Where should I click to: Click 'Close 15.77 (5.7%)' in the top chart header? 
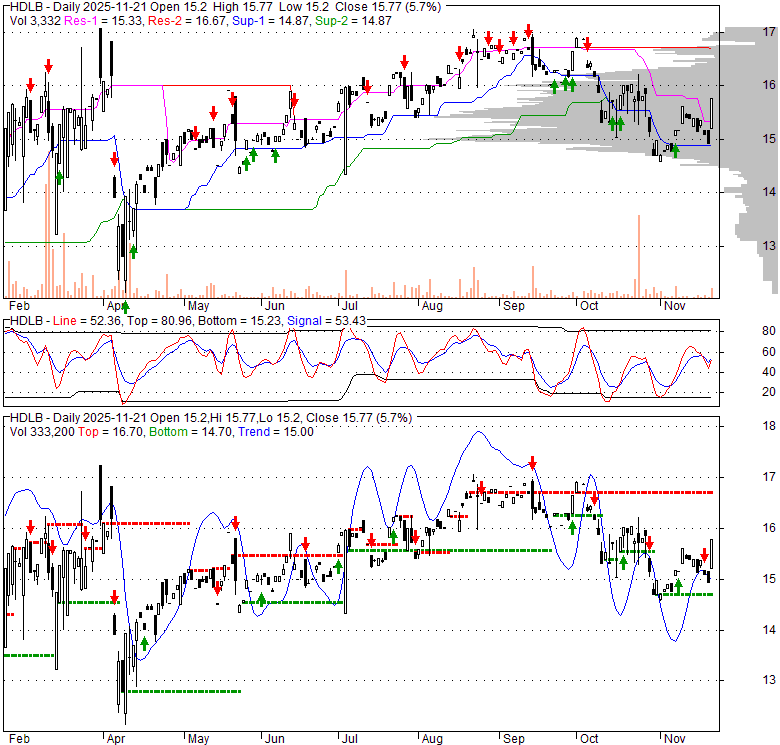pyautogui.click(x=388, y=7)
